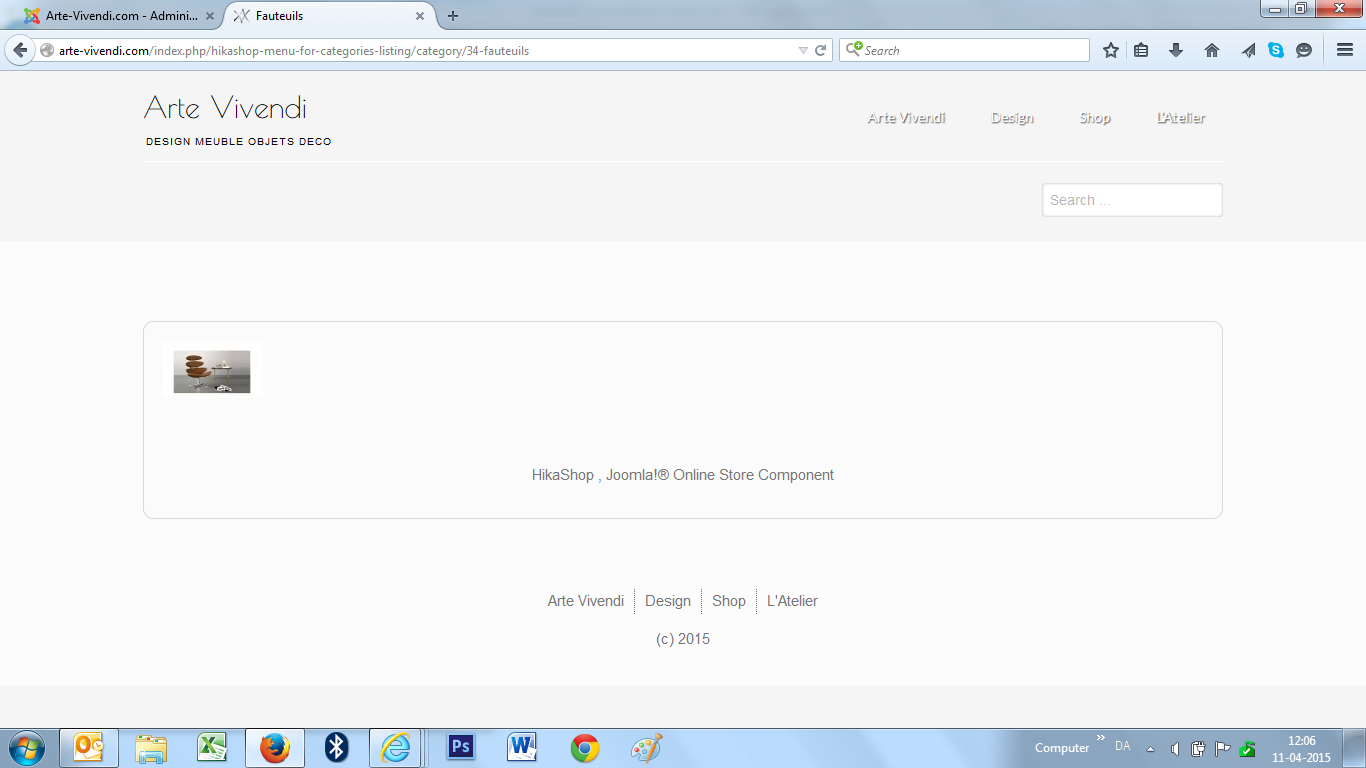The height and width of the screenshot is (768, 1366).
Task: Choose search engine via magnifier icon
Action: coord(854,50)
